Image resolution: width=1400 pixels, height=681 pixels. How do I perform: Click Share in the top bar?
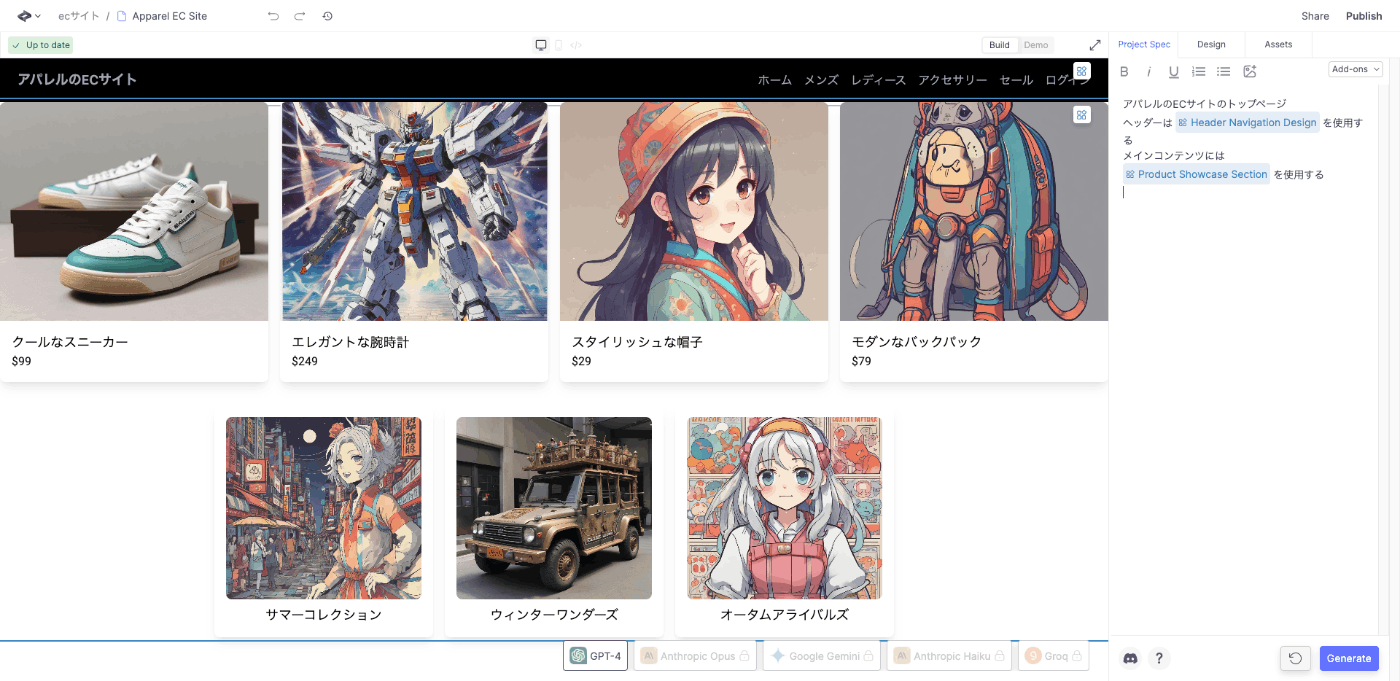tap(1315, 16)
